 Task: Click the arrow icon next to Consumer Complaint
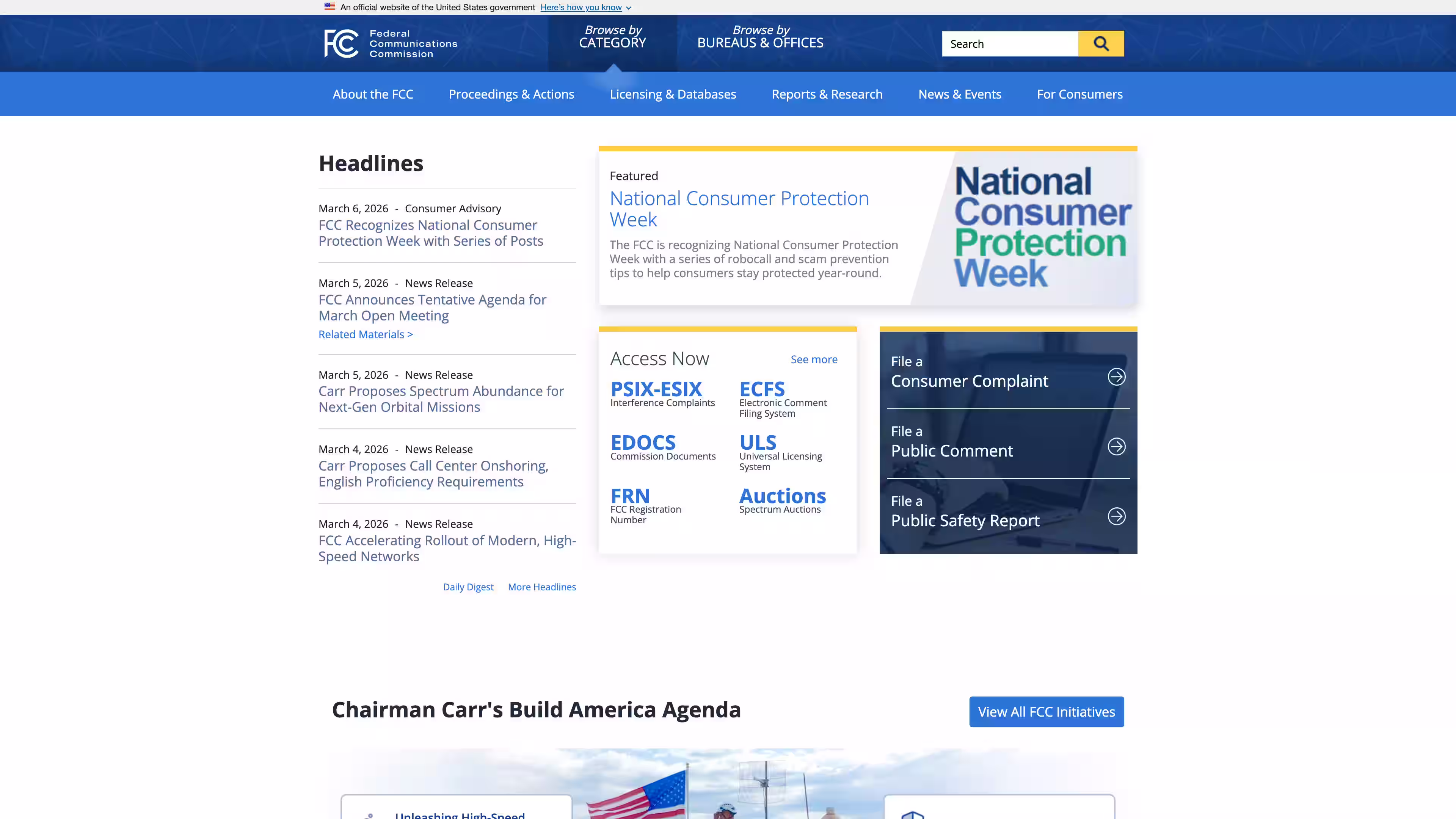(x=1116, y=377)
